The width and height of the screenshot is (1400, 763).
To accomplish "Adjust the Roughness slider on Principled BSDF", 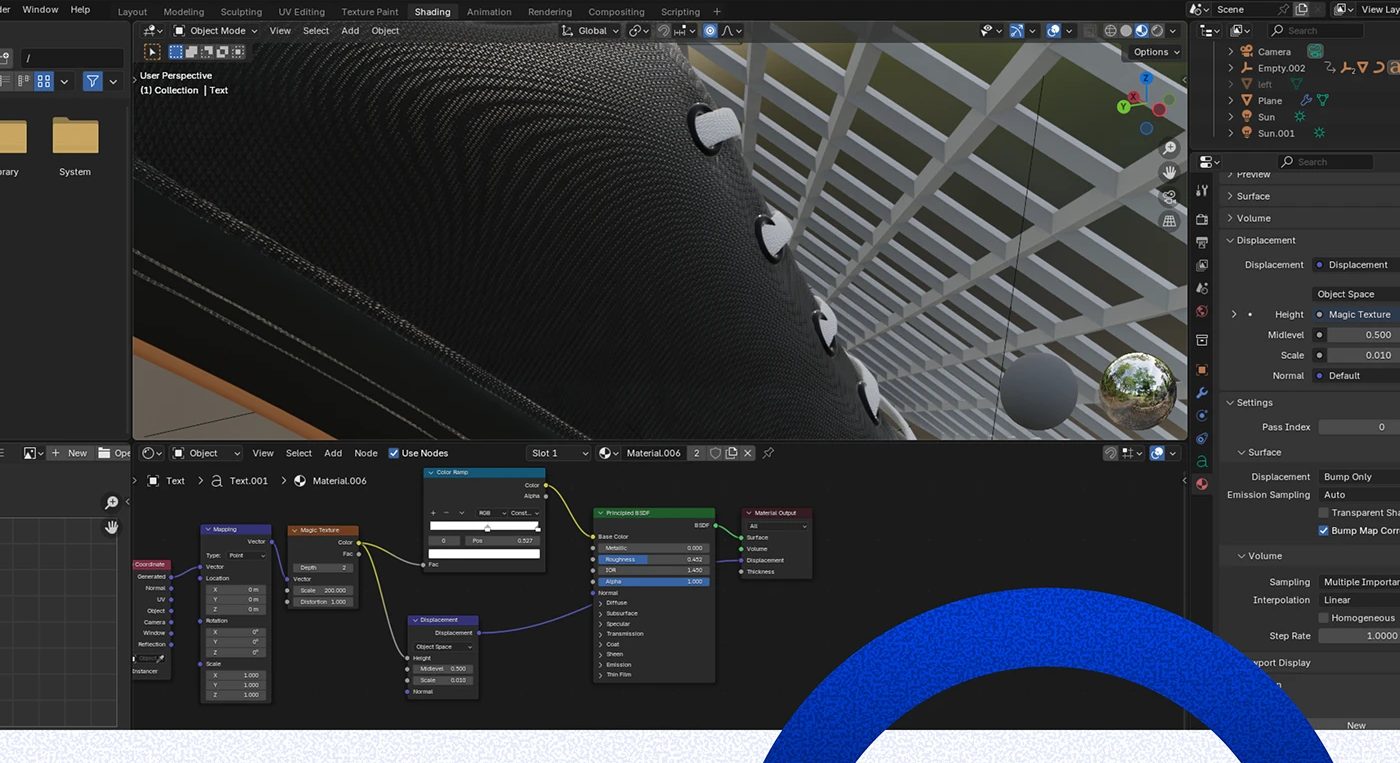I will pyautogui.click(x=654, y=559).
